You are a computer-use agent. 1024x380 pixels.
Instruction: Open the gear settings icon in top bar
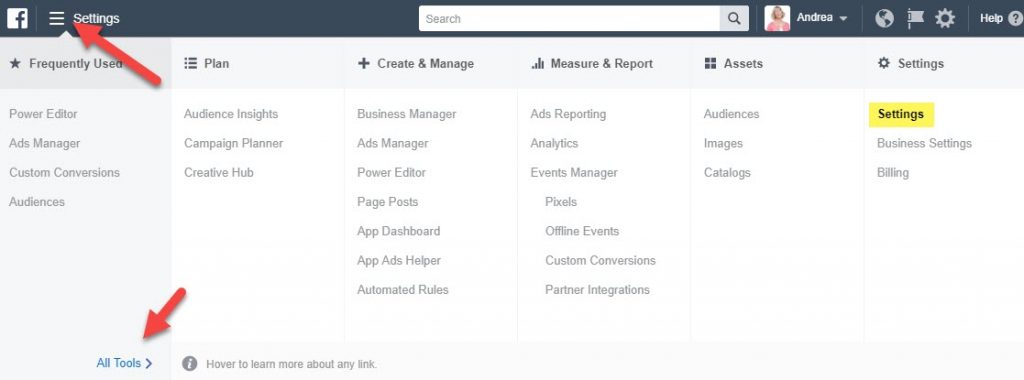(x=944, y=18)
